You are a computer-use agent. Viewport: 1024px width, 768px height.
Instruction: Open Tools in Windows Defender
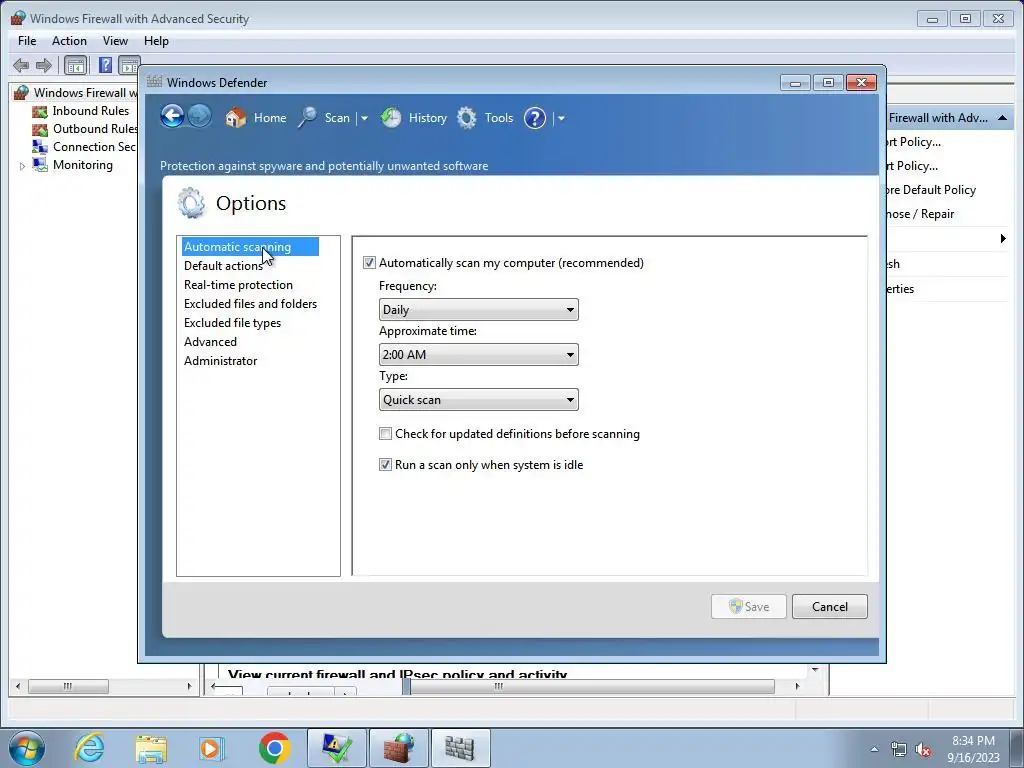(485, 118)
